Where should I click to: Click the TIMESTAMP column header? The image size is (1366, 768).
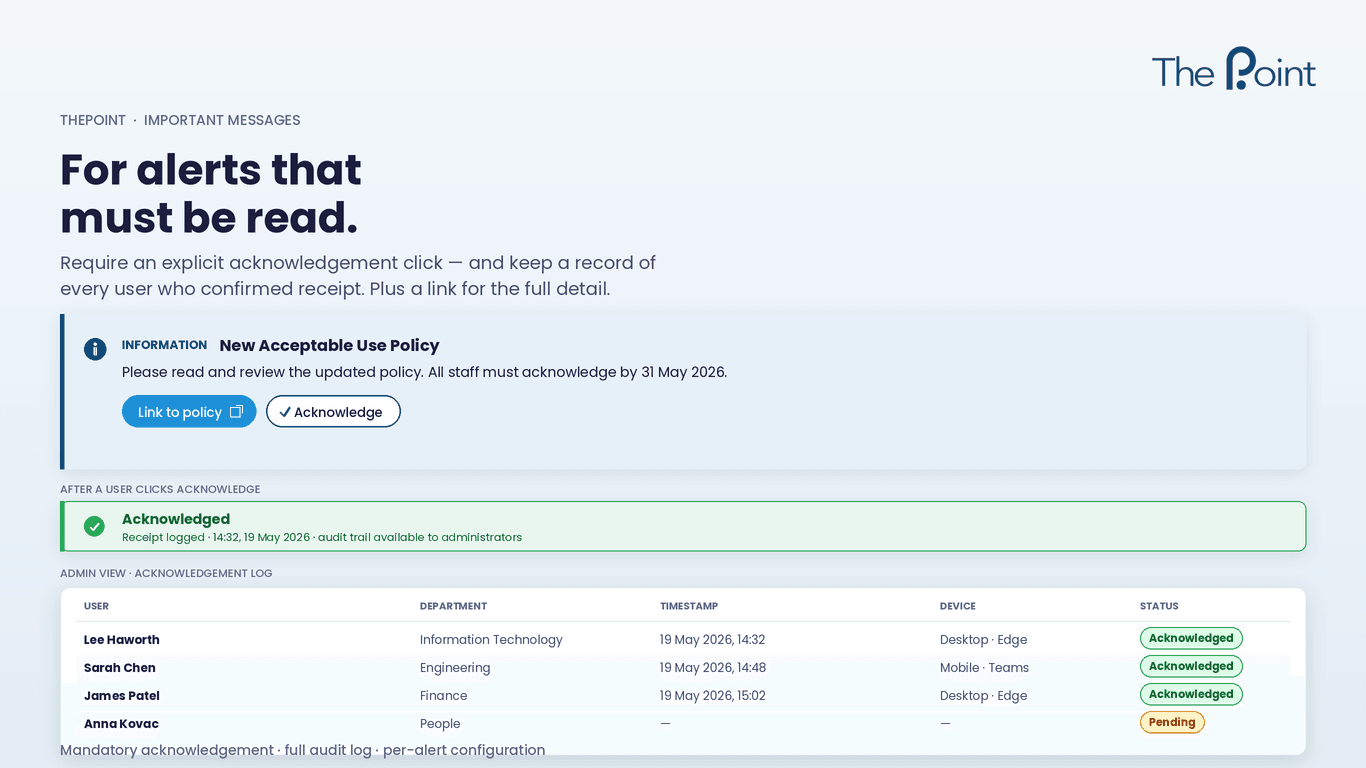coord(689,606)
